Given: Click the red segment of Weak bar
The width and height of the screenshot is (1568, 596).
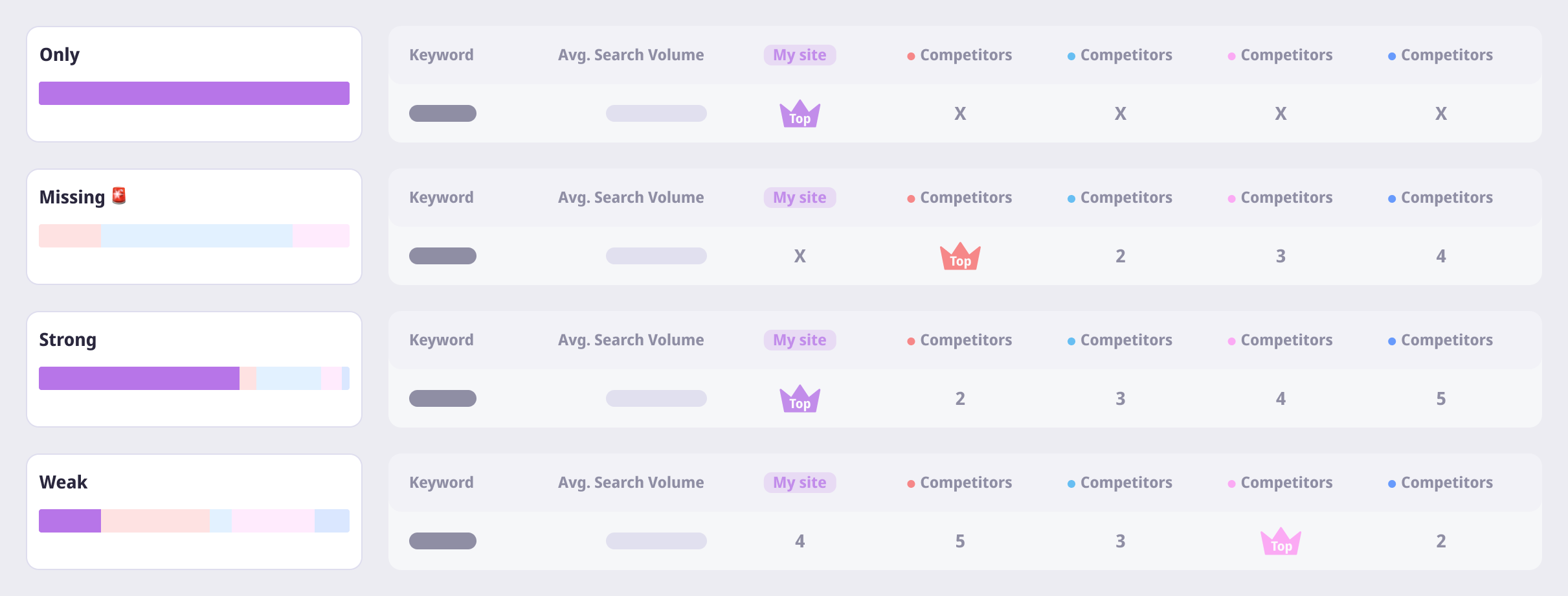Looking at the screenshot, I should coord(155,521).
